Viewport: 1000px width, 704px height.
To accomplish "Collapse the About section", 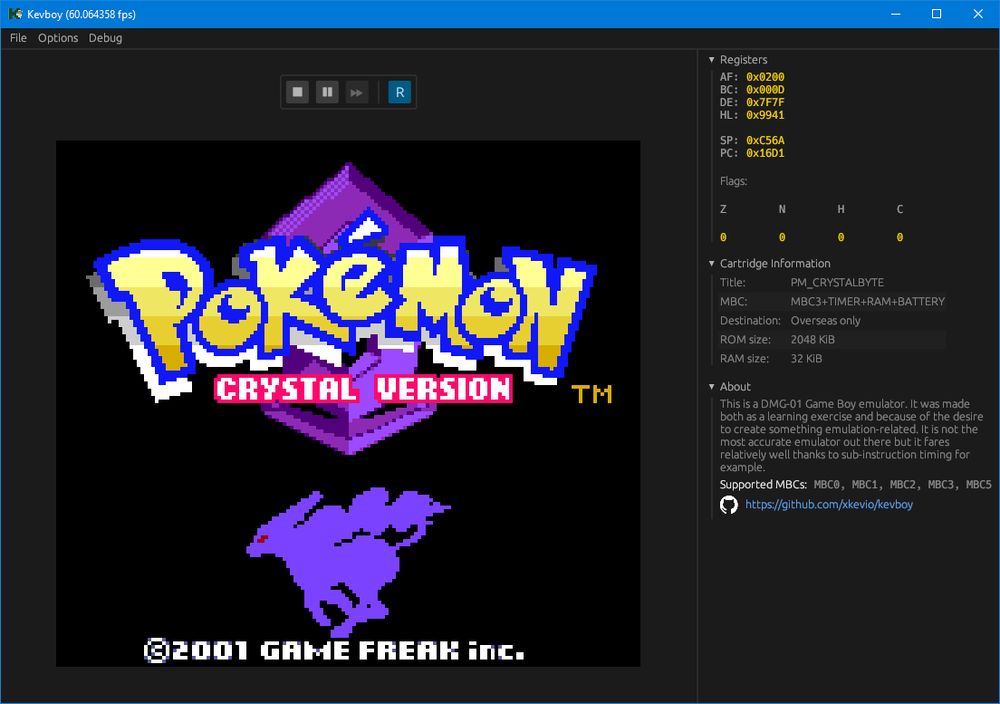I will coord(712,386).
